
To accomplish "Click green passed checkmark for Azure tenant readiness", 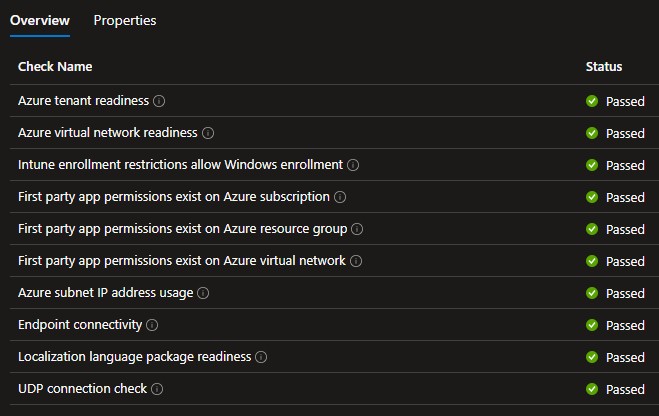I will 592,101.
